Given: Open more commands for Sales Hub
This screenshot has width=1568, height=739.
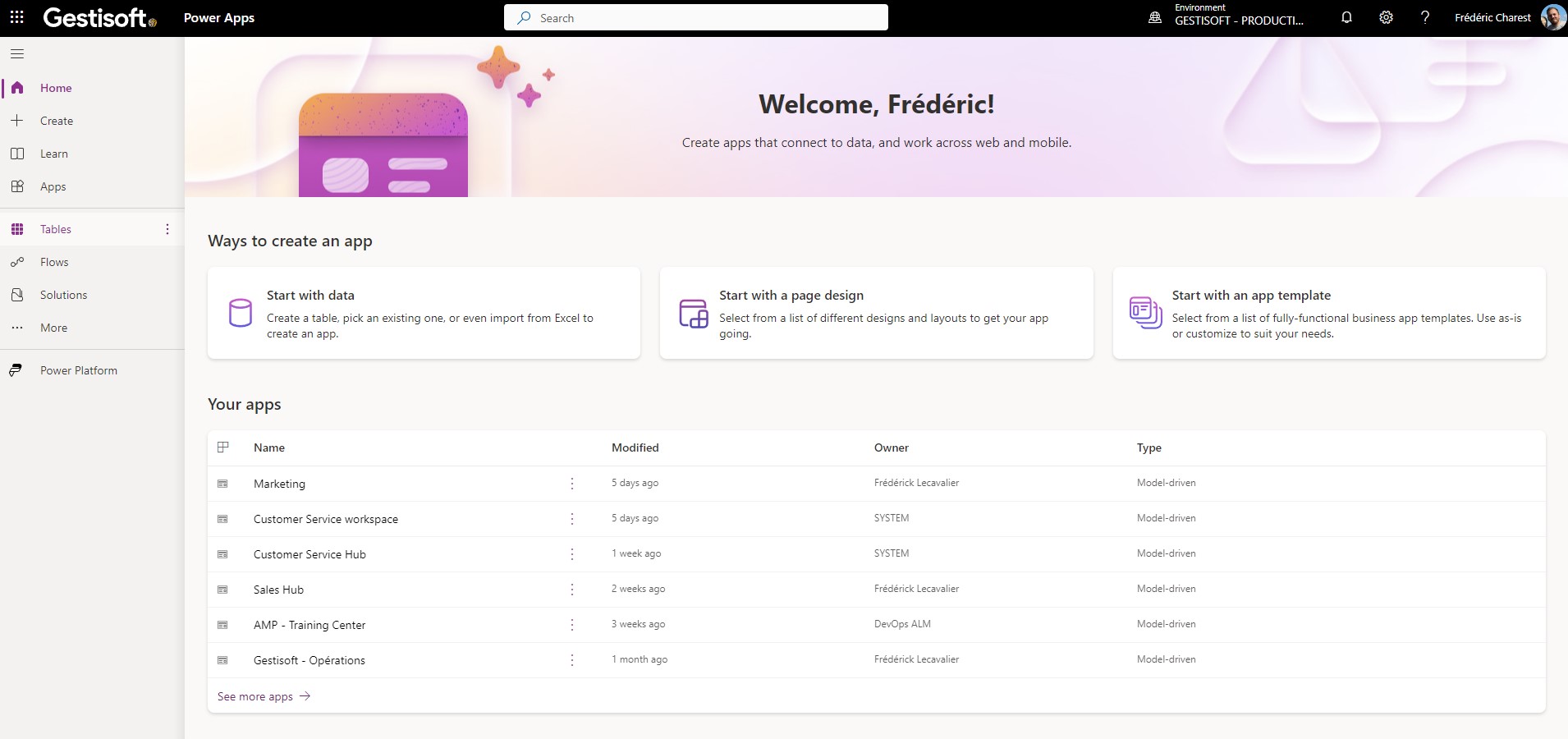Looking at the screenshot, I should tap(572, 590).
